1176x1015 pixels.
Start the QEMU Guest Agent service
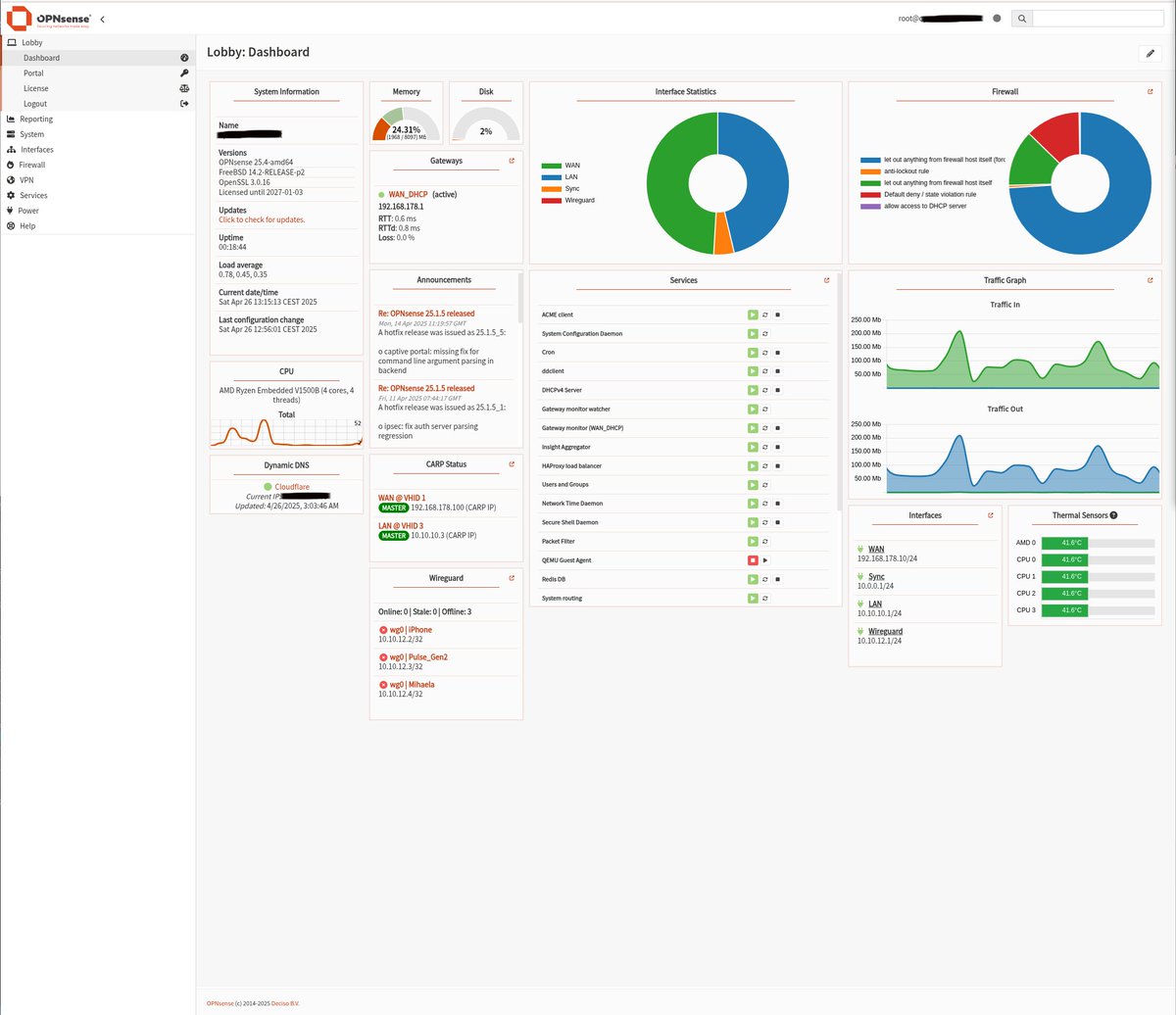coord(765,560)
